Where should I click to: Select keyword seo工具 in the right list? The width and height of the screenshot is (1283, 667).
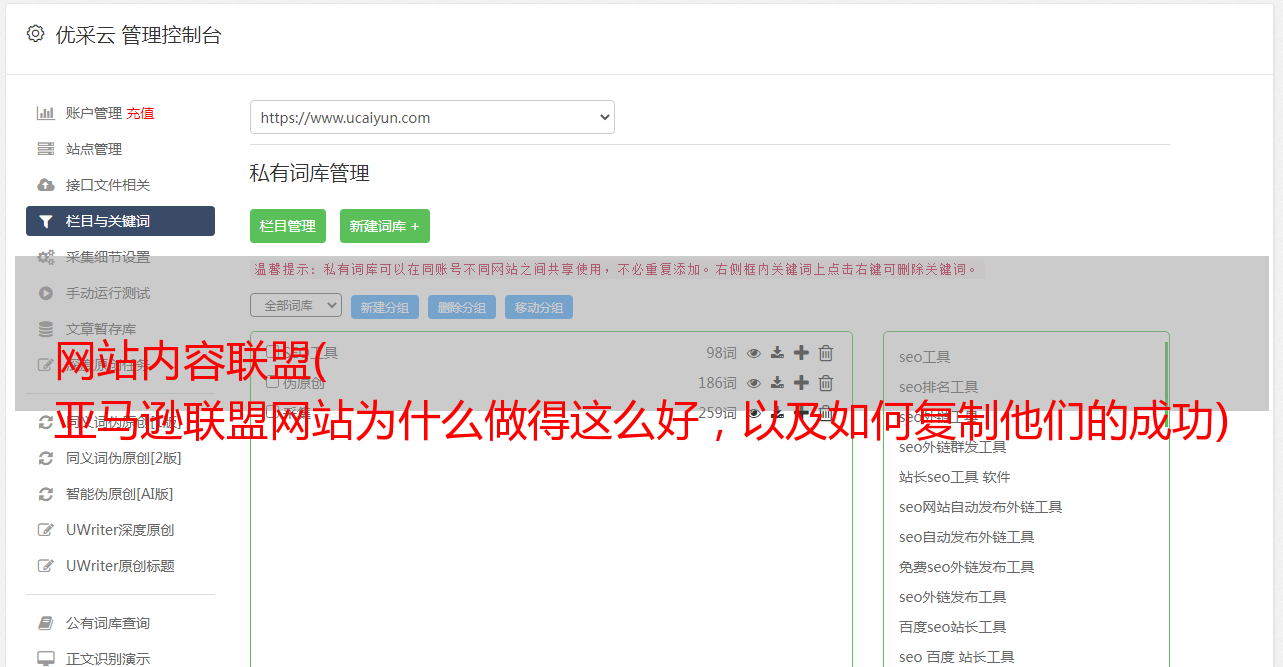[x=925, y=357]
